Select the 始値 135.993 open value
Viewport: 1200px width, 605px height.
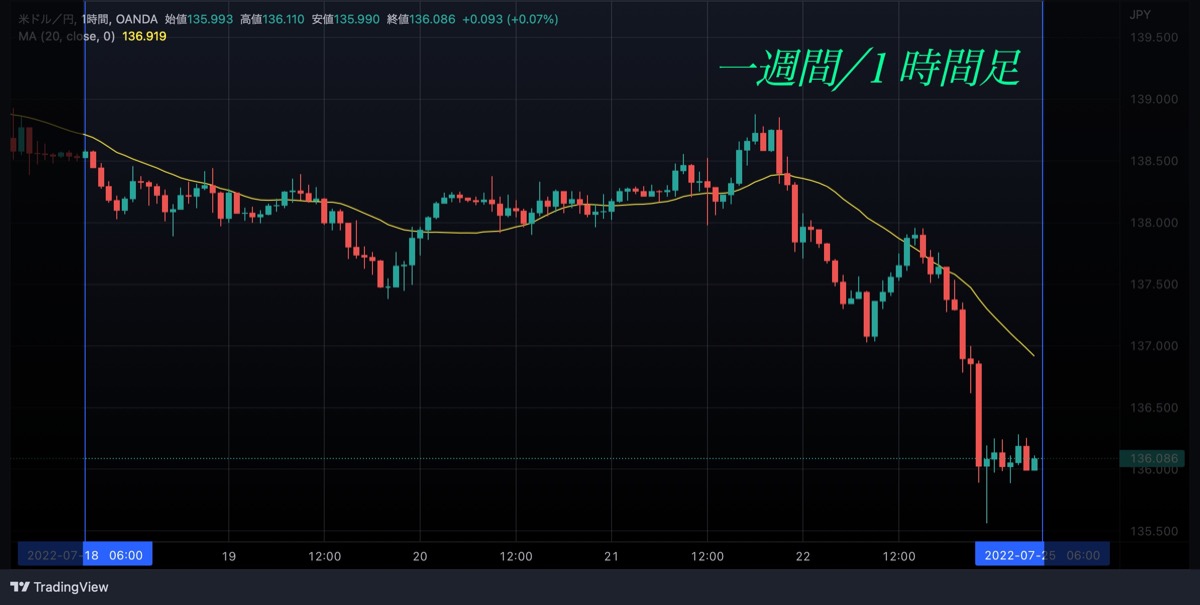pyautogui.click(x=199, y=20)
